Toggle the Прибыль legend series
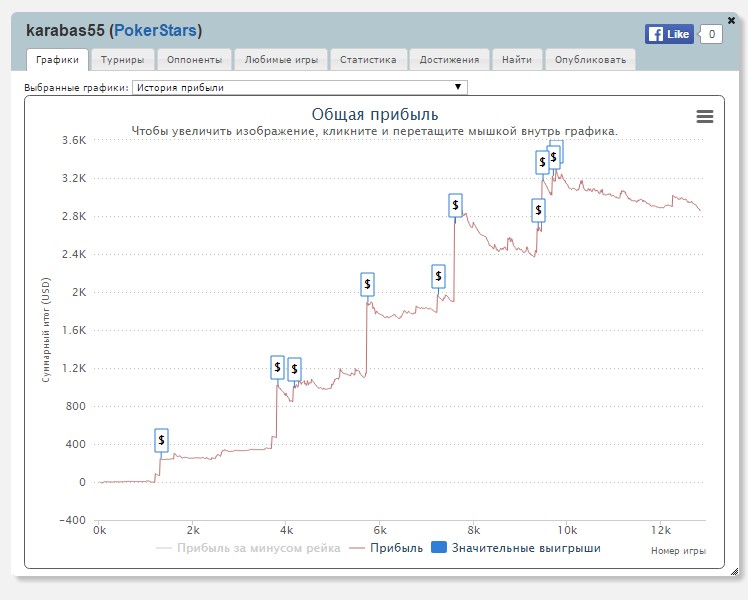The width and height of the screenshot is (748, 600). [386, 548]
